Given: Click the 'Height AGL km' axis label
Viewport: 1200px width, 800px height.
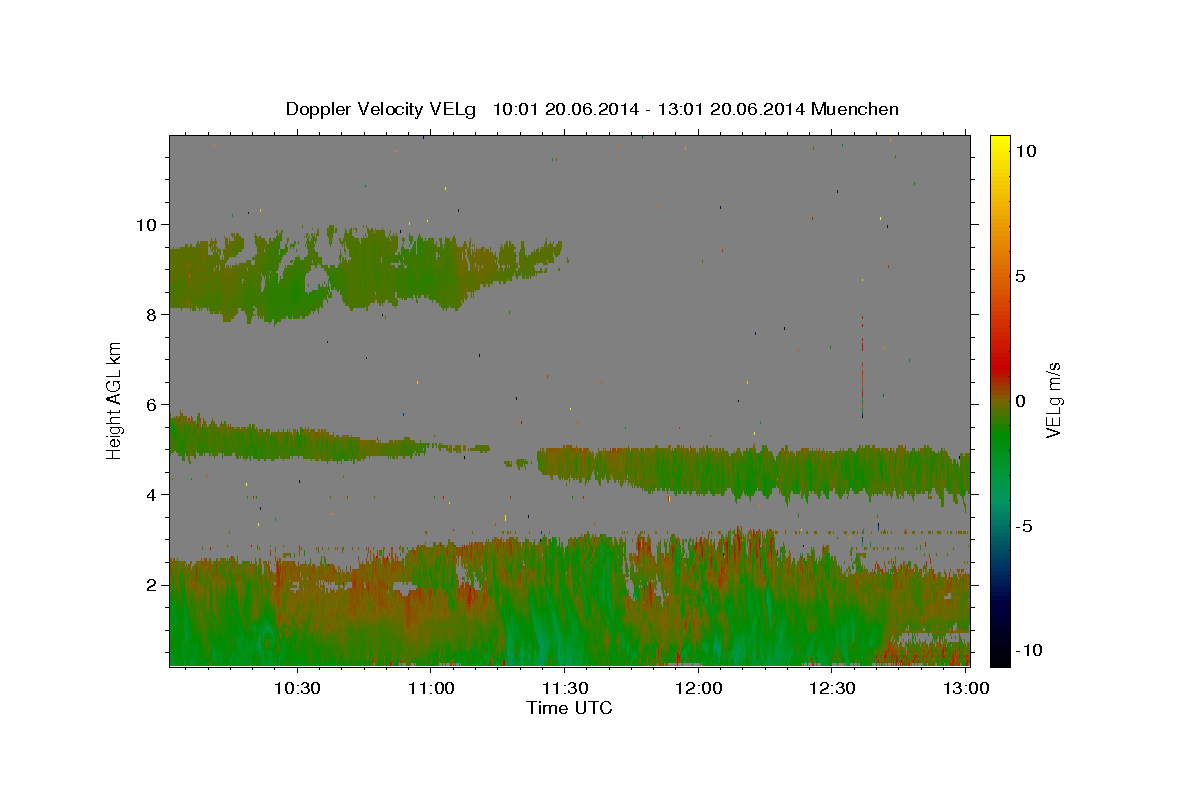Looking at the screenshot, I should (115, 400).
